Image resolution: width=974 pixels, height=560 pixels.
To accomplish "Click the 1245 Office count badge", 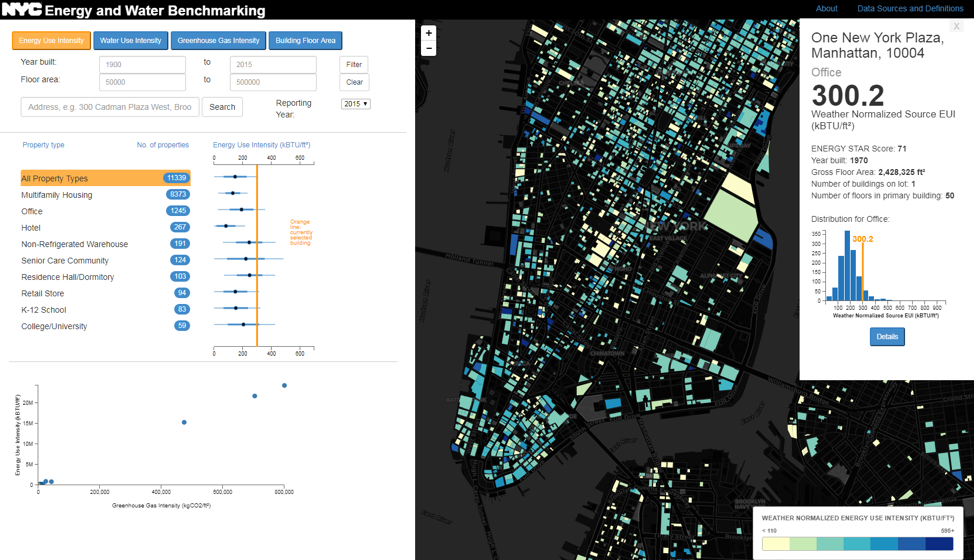I will tap(178, 210).
